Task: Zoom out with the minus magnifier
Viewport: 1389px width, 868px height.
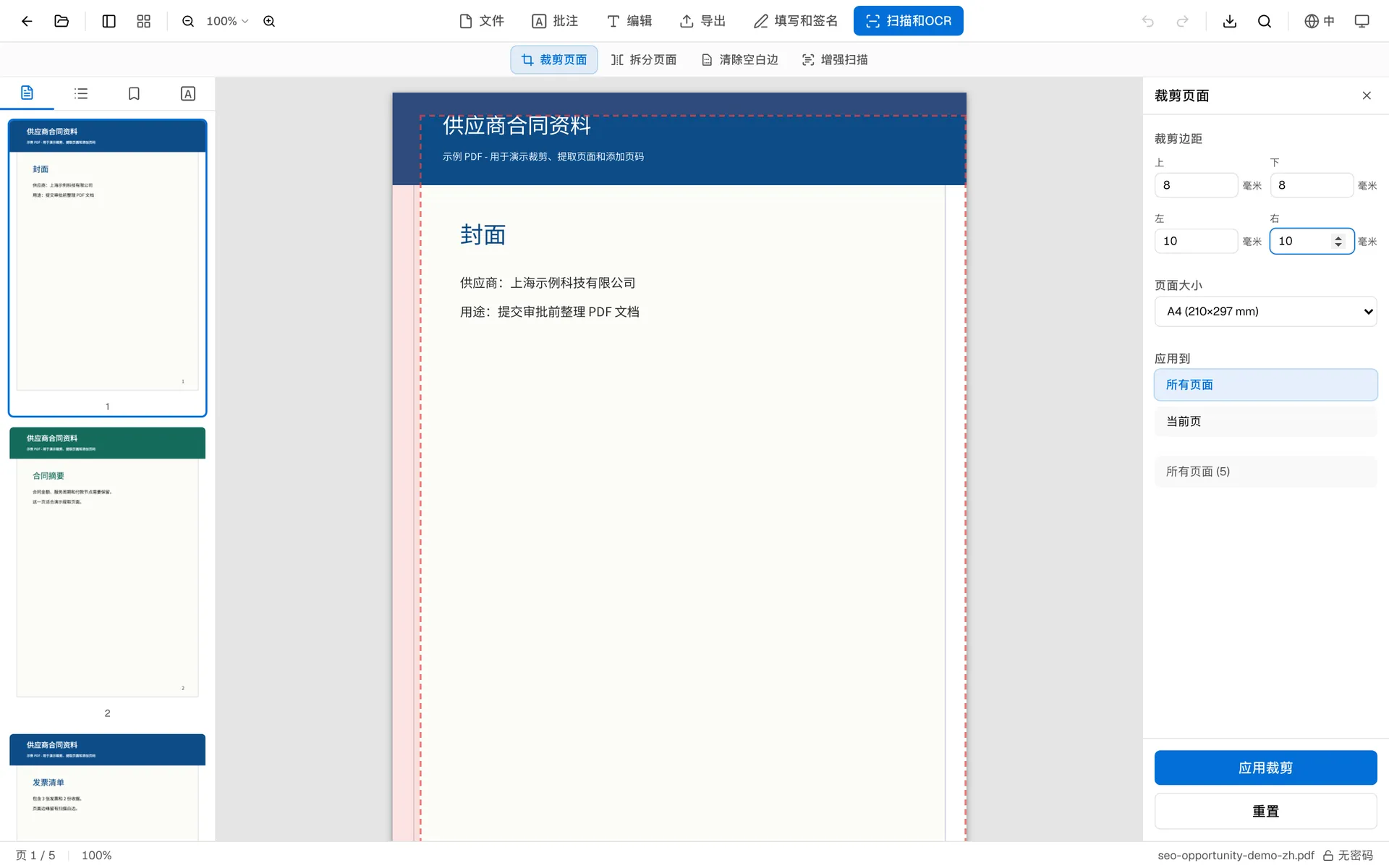Action: [x=188, y=21]
